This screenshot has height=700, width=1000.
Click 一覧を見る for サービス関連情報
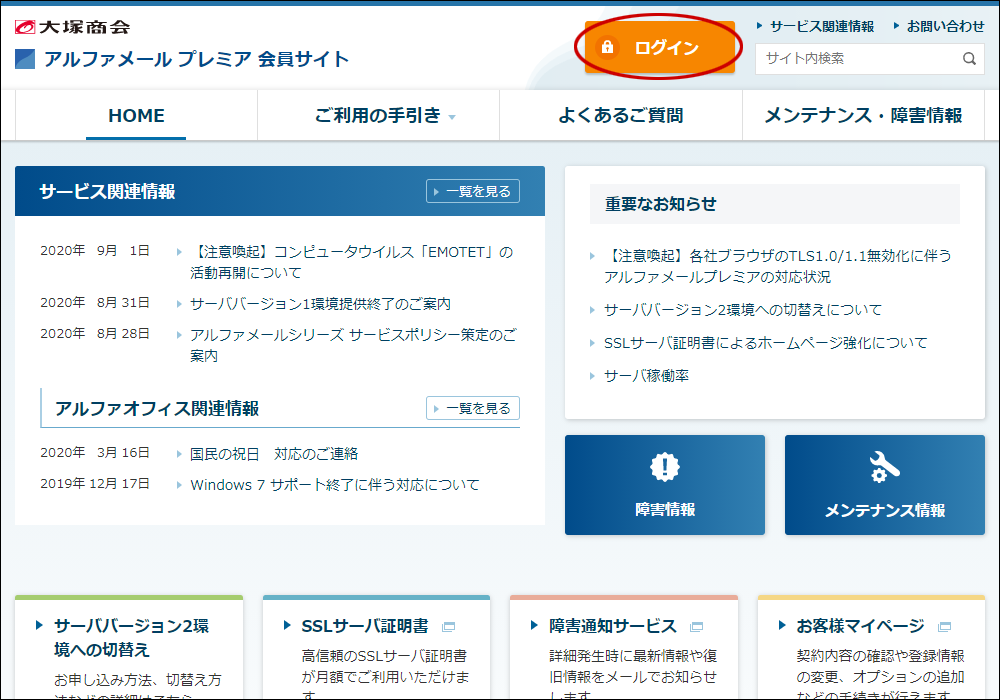tap(473, 191)
